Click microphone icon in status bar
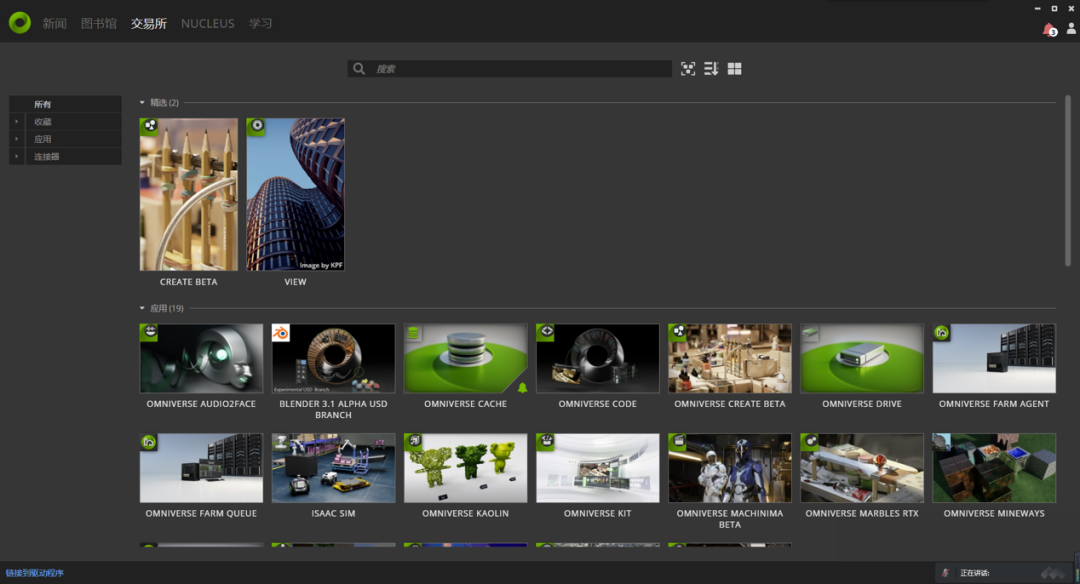 coord(946,573)
